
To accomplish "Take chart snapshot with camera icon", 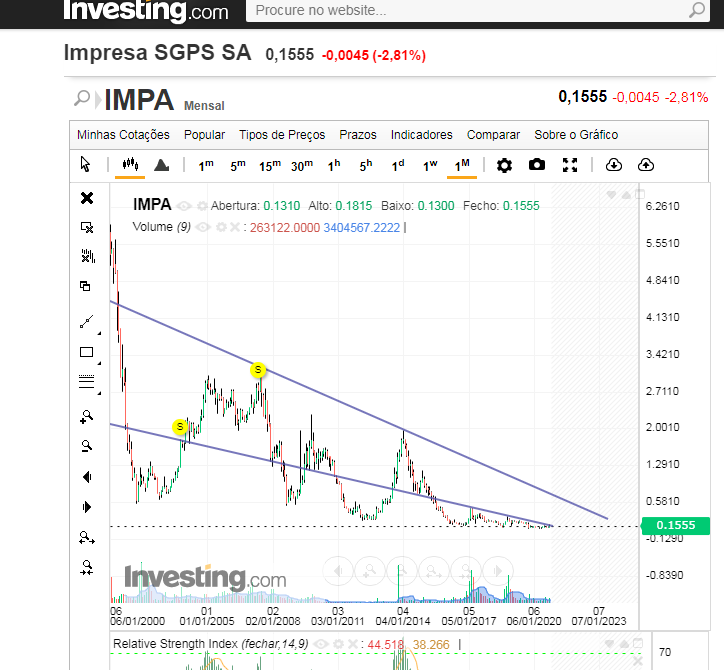I will pyautogui.click(x=537, y=164).
